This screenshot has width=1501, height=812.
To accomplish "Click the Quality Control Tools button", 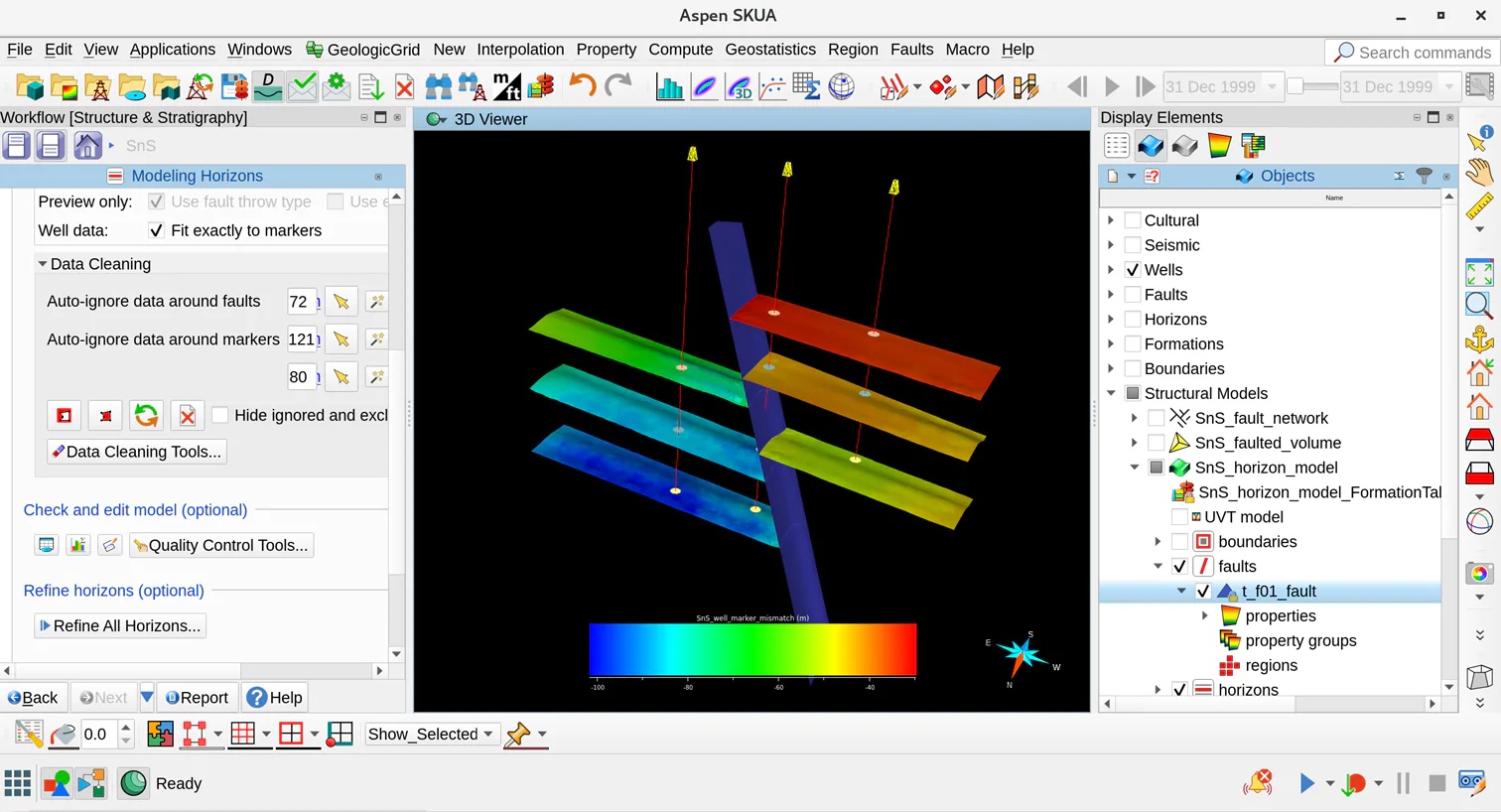I will [221, 545].
